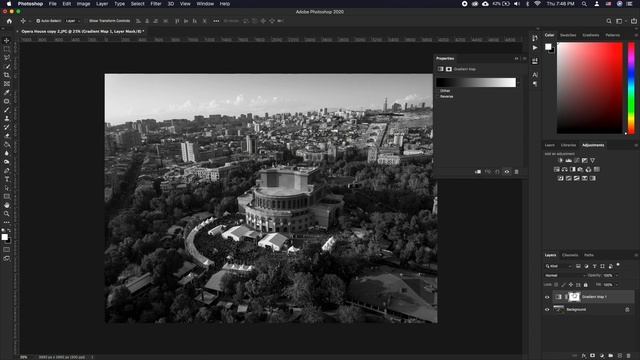Toggle lock all on the layer
640x360 pixels.
(x=586, y=284)
